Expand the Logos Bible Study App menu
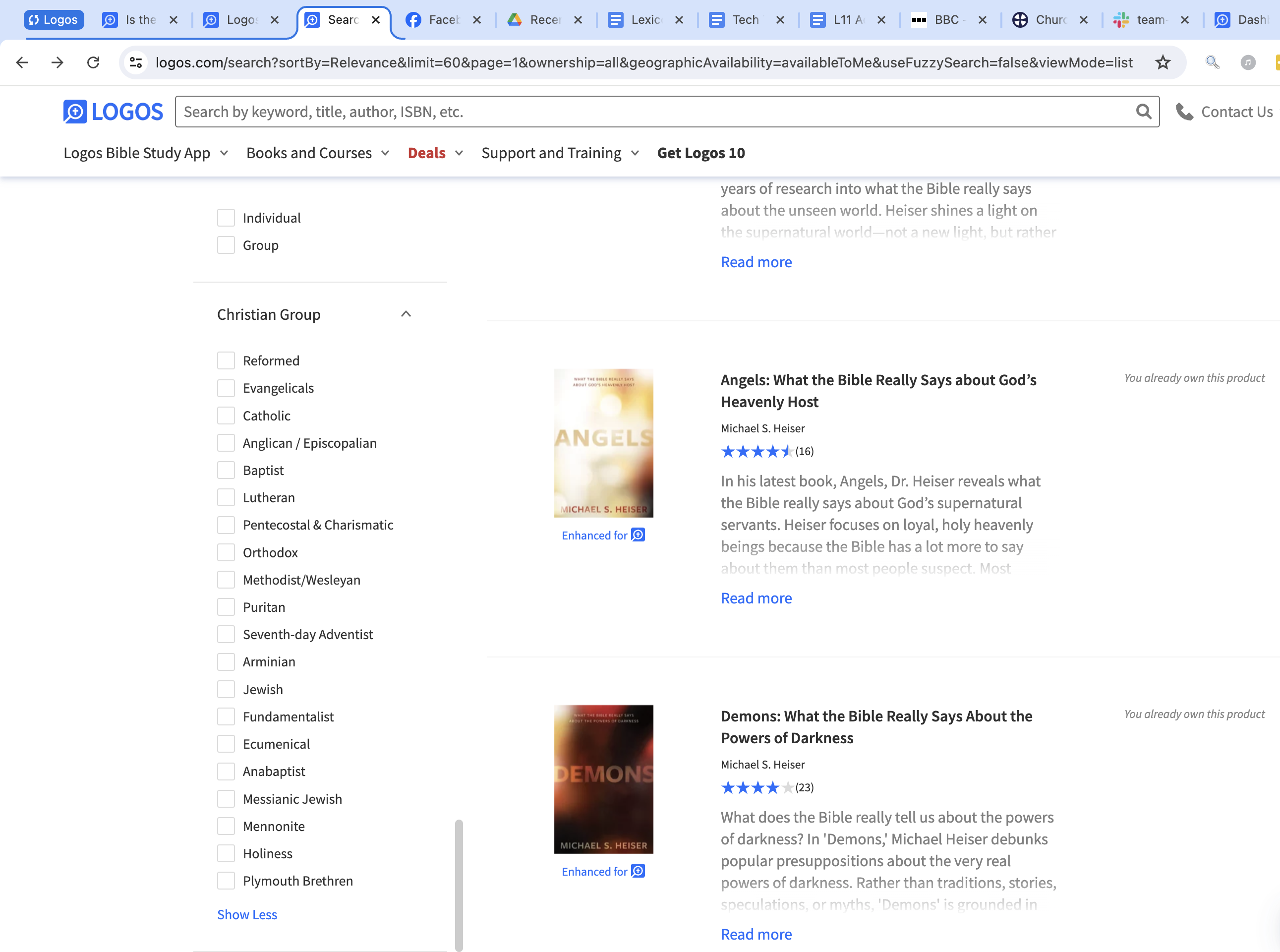The width and height of the screenshot is (1280, 952). point(146,153)
